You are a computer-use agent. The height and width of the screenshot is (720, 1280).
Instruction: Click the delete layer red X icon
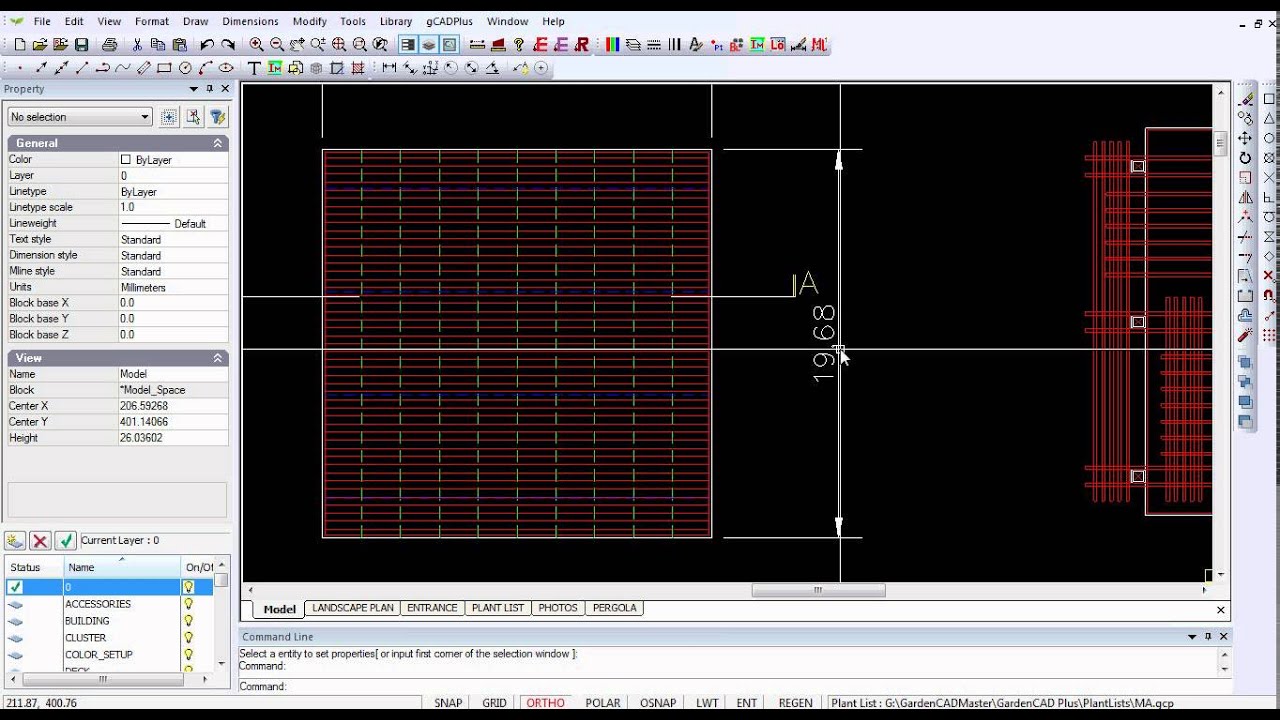(40, 541)
